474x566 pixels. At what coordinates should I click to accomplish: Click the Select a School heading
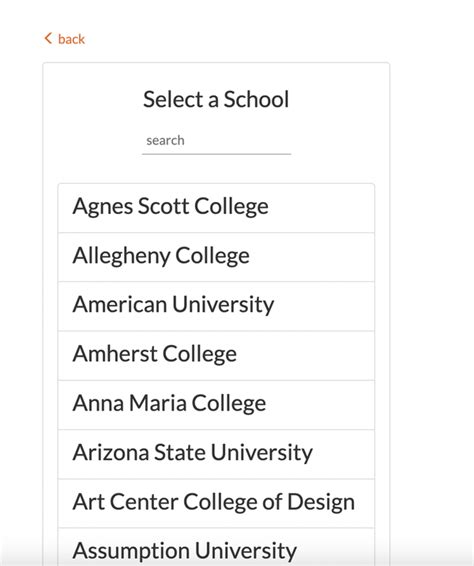pos(216,99)
